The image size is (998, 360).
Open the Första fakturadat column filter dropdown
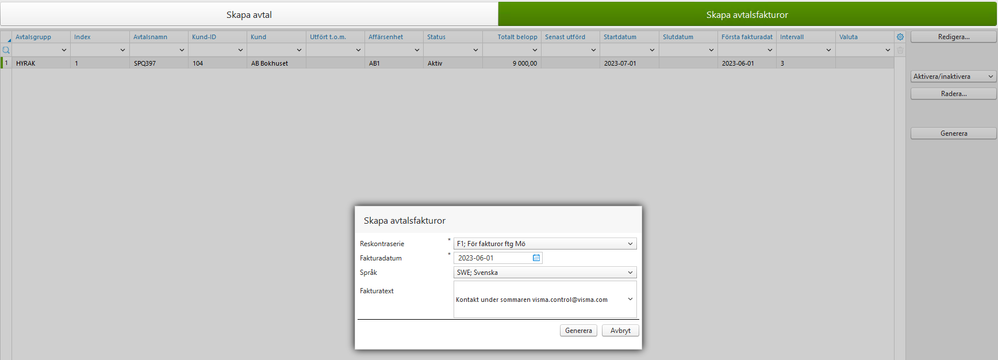click(x=769, y=50)
